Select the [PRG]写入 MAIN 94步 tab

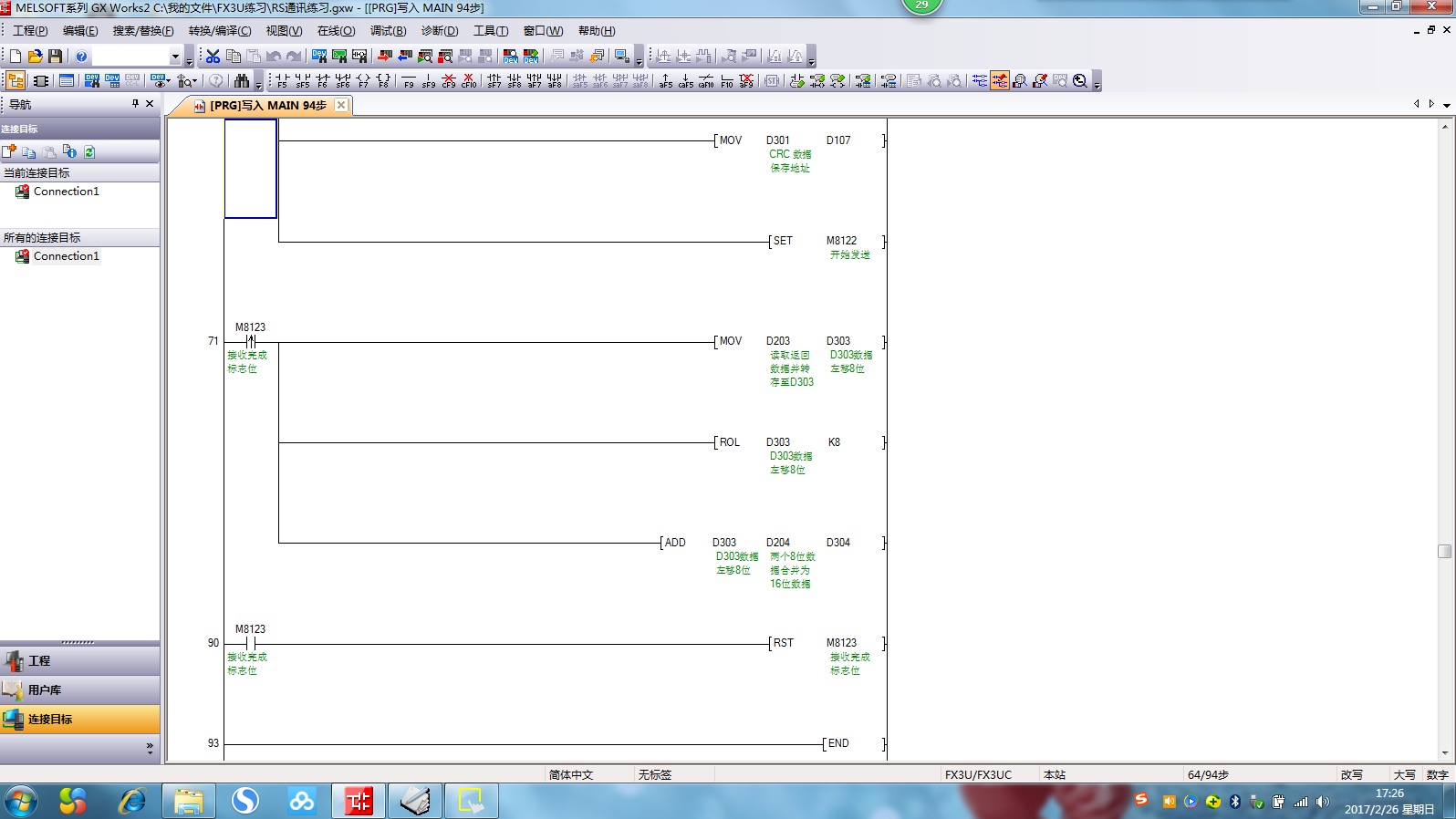(267, 106)
